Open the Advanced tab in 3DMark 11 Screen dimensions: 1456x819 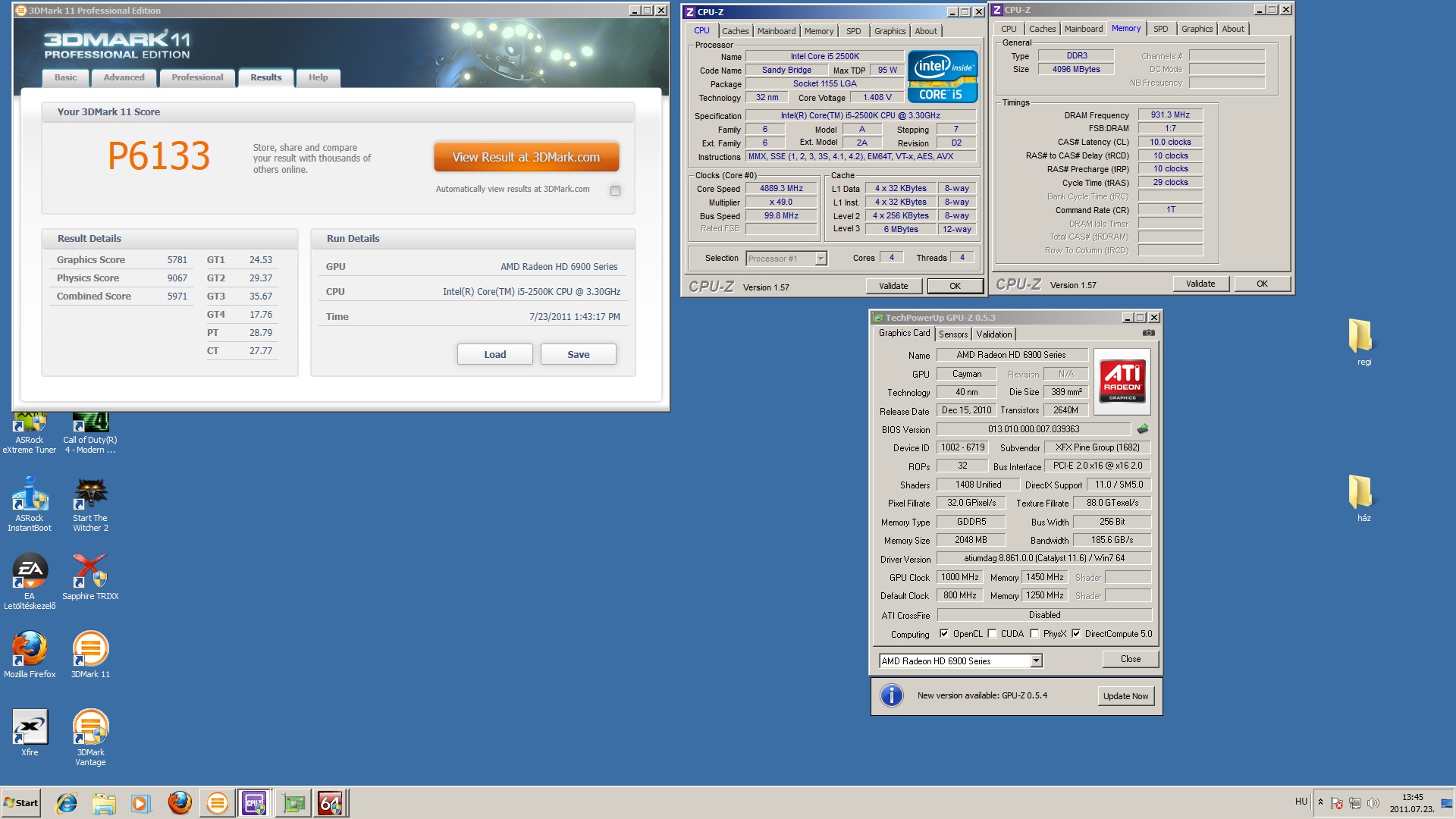pyautogui.click(x=124, y=77)
